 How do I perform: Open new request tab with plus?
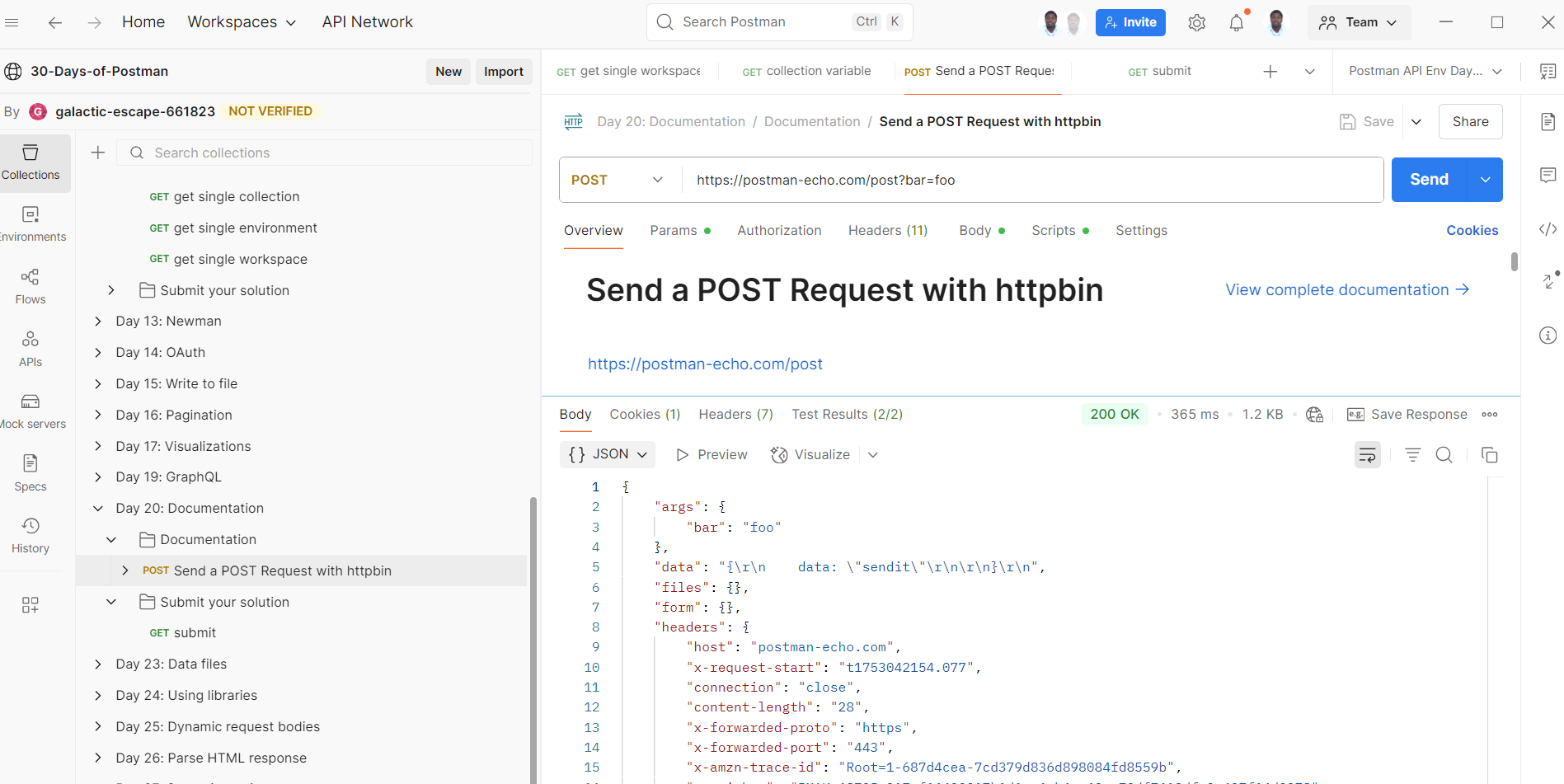[x=1270, y=72]
